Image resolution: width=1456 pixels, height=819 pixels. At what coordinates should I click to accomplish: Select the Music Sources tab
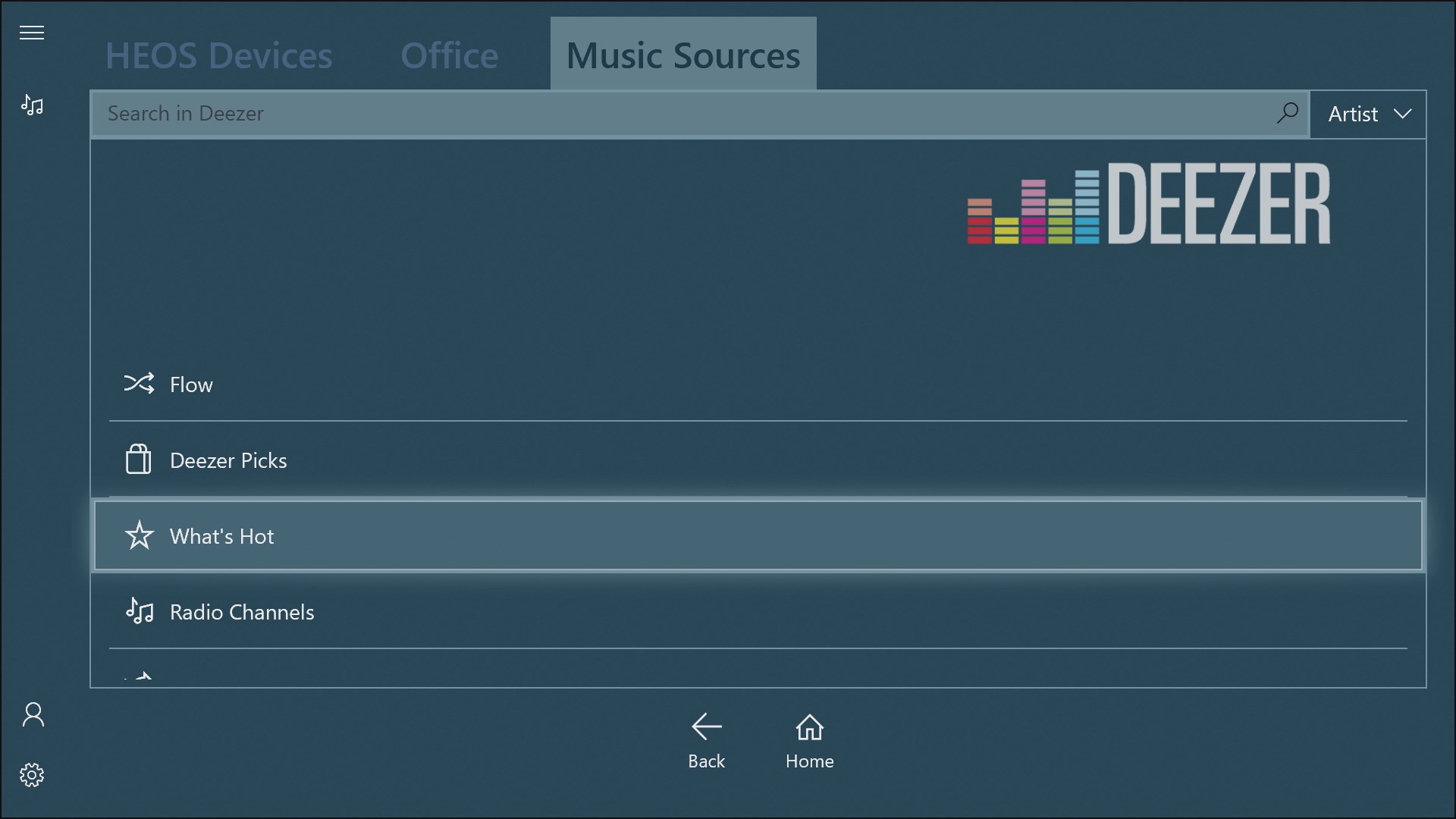click(x=682, y=55)
